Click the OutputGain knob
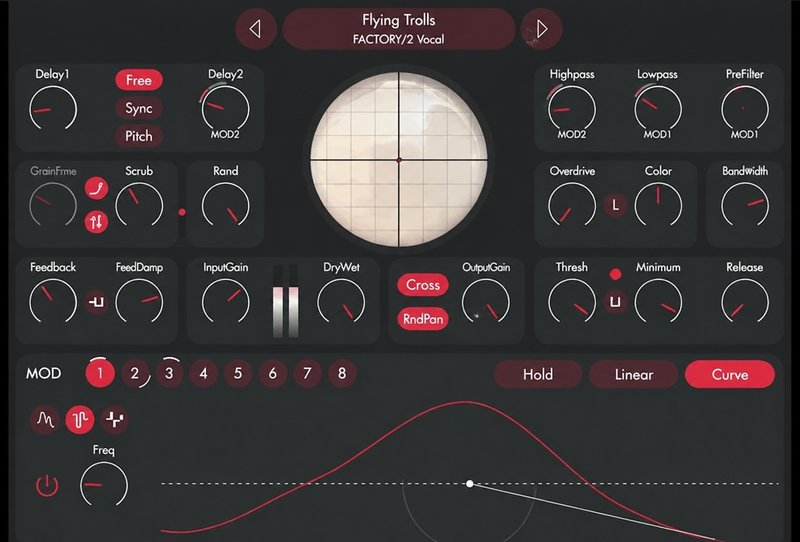Image resolution: width=800 pixels, height=542 pixels. (486, 301)
